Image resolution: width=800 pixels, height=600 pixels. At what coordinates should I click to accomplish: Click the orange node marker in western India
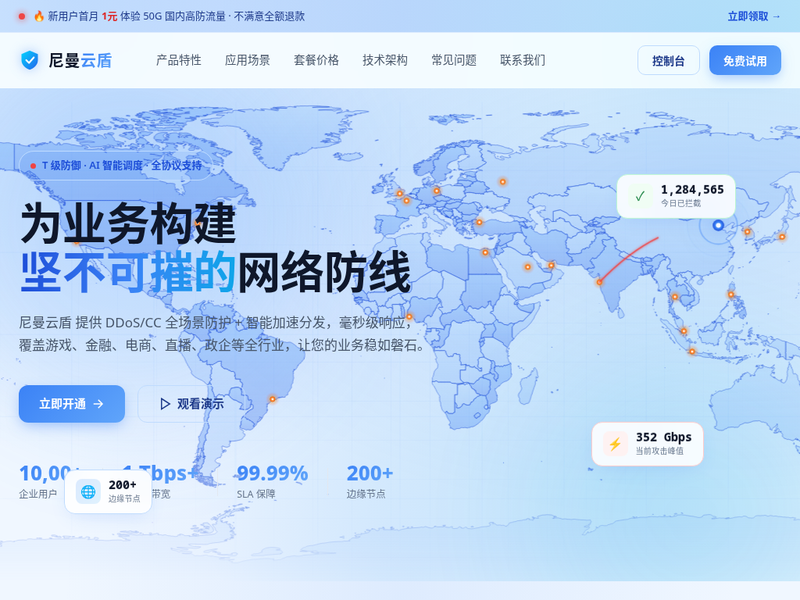click(599, 282)
